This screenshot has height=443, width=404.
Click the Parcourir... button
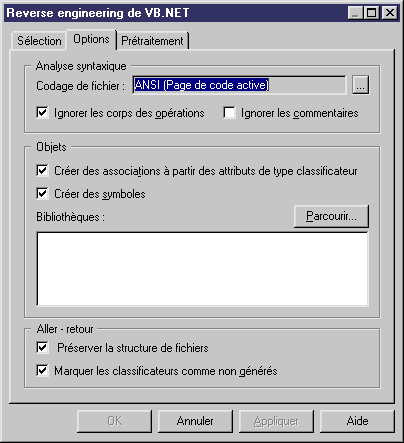(331, 217)
